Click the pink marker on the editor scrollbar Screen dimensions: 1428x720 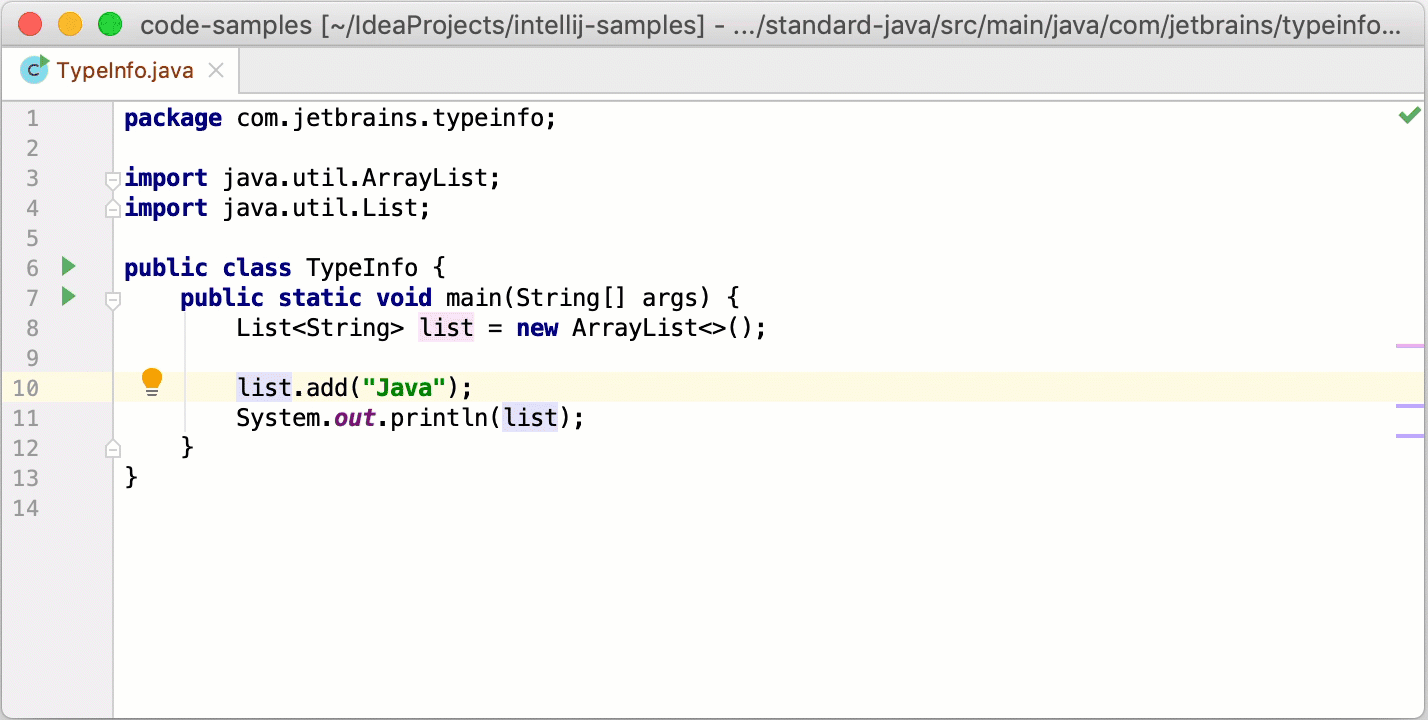pyautogui.click(x=1410, y=345)
